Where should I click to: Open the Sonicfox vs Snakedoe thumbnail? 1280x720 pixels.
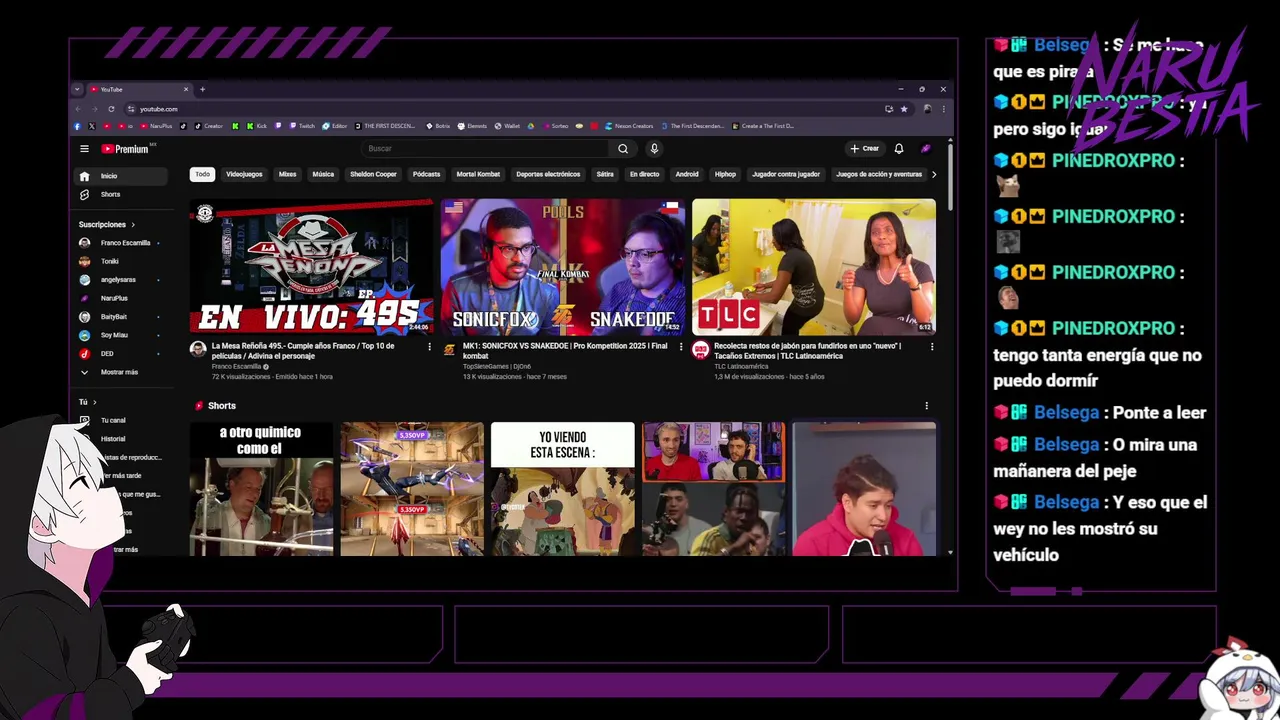point(562,266)
